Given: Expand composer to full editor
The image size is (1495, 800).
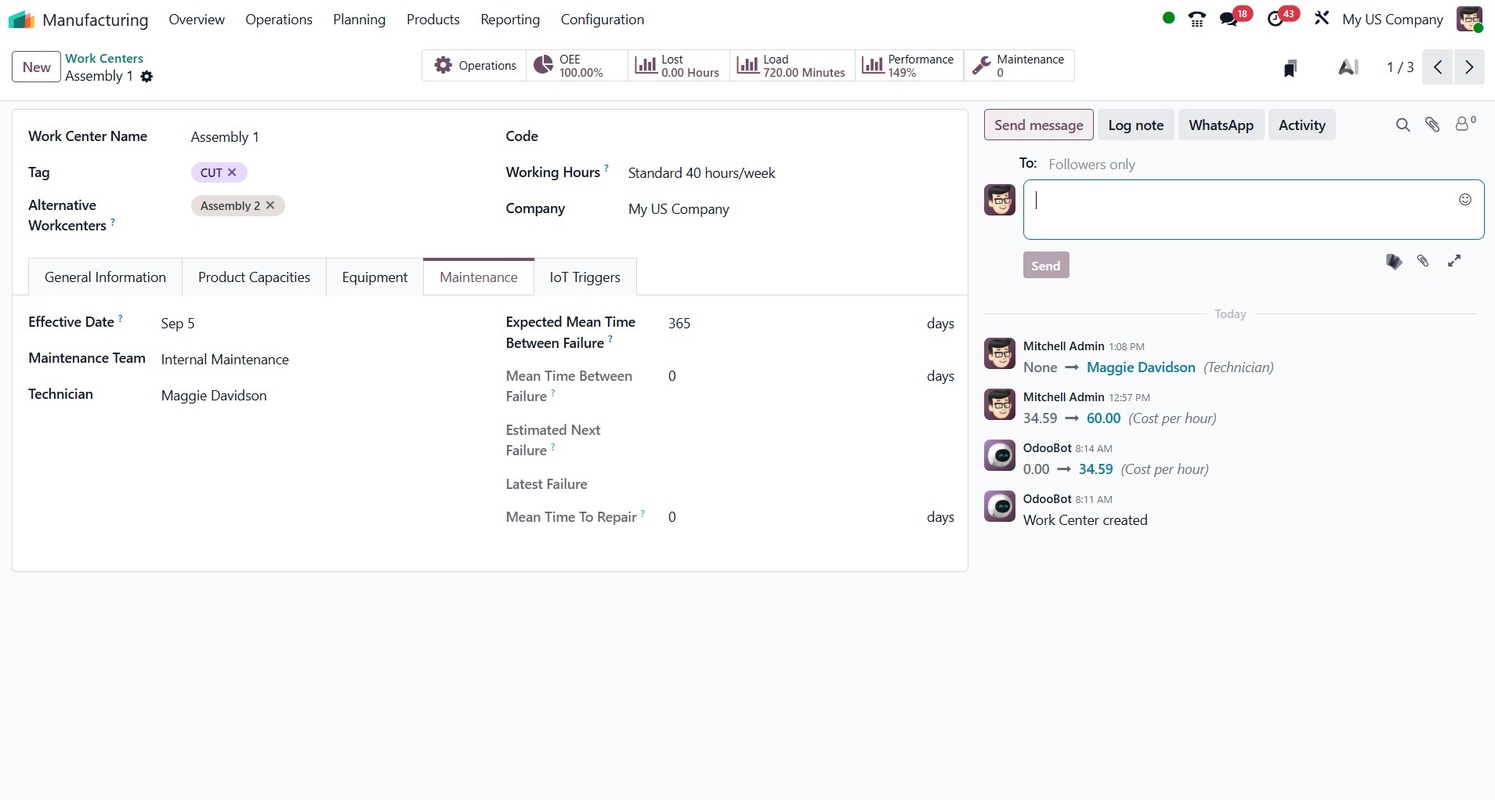Looking at the screenshot, I should click(1454, 261).
